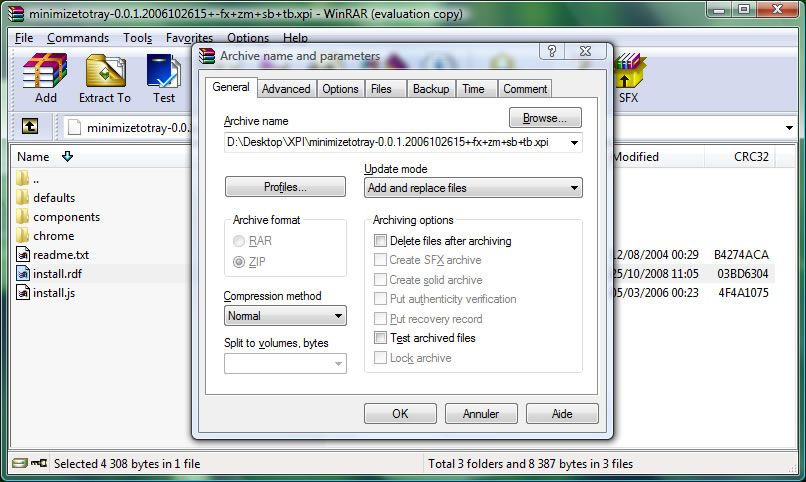Click the Extract To toolbar icon
Screen dimensions: 806x482
click(x=105, y=70)
